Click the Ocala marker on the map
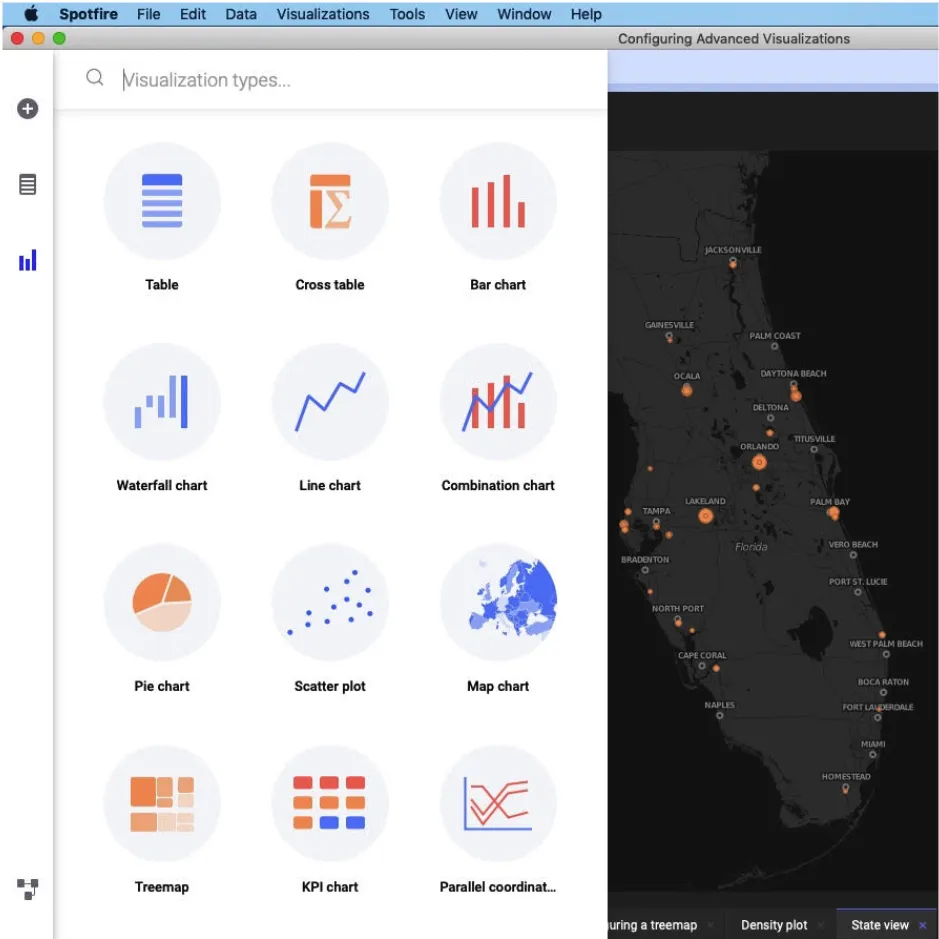Image resolution: width=939 pixels, height=939 pixels. 687,390
